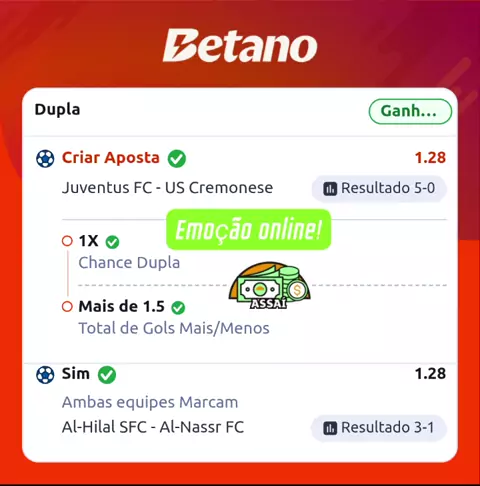Select the 1X radio circle
The width and height of the screenshot is (480, 486).
pyautogui.click(x=67, y=241)
